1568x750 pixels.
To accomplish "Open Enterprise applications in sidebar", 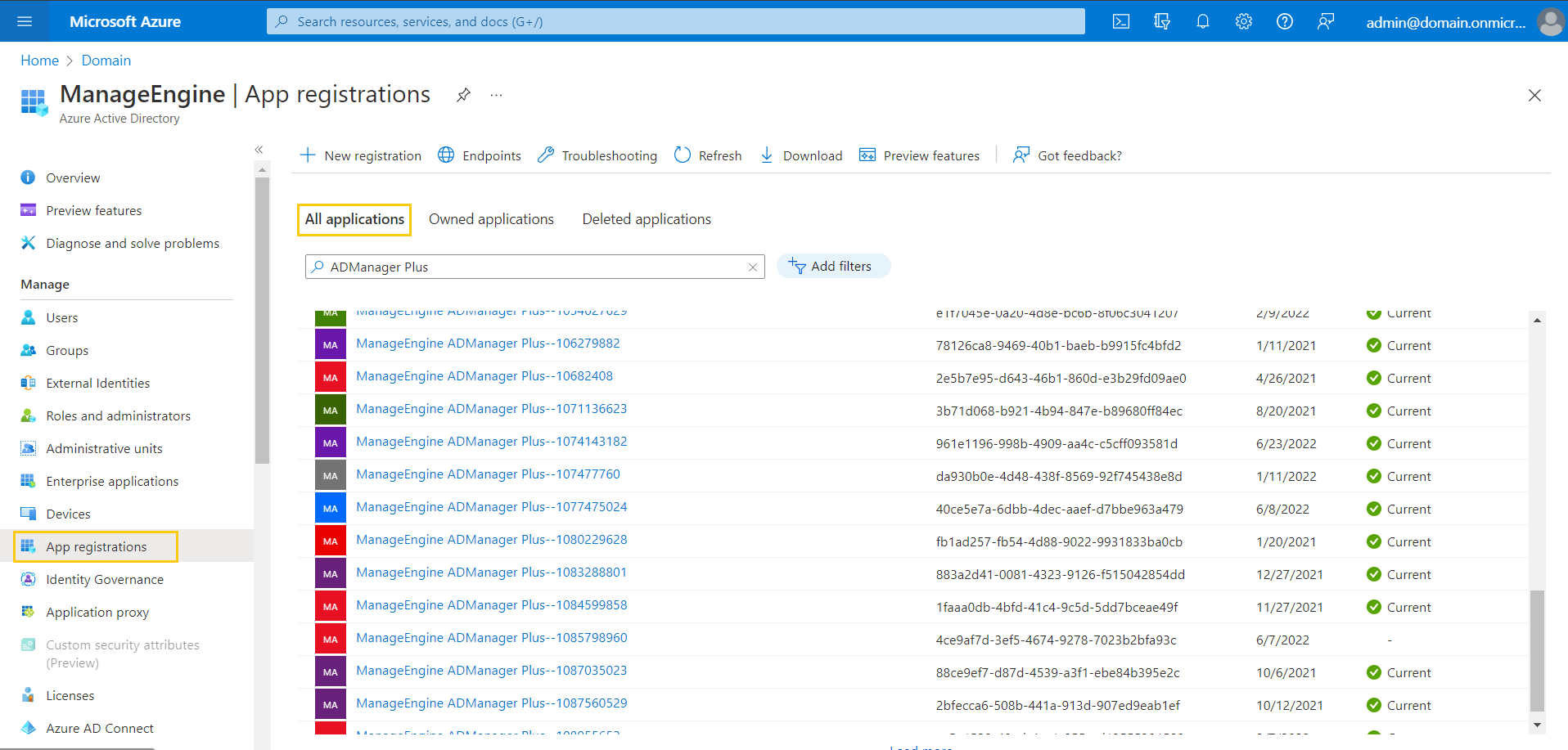I will click(x=111, y=481).
